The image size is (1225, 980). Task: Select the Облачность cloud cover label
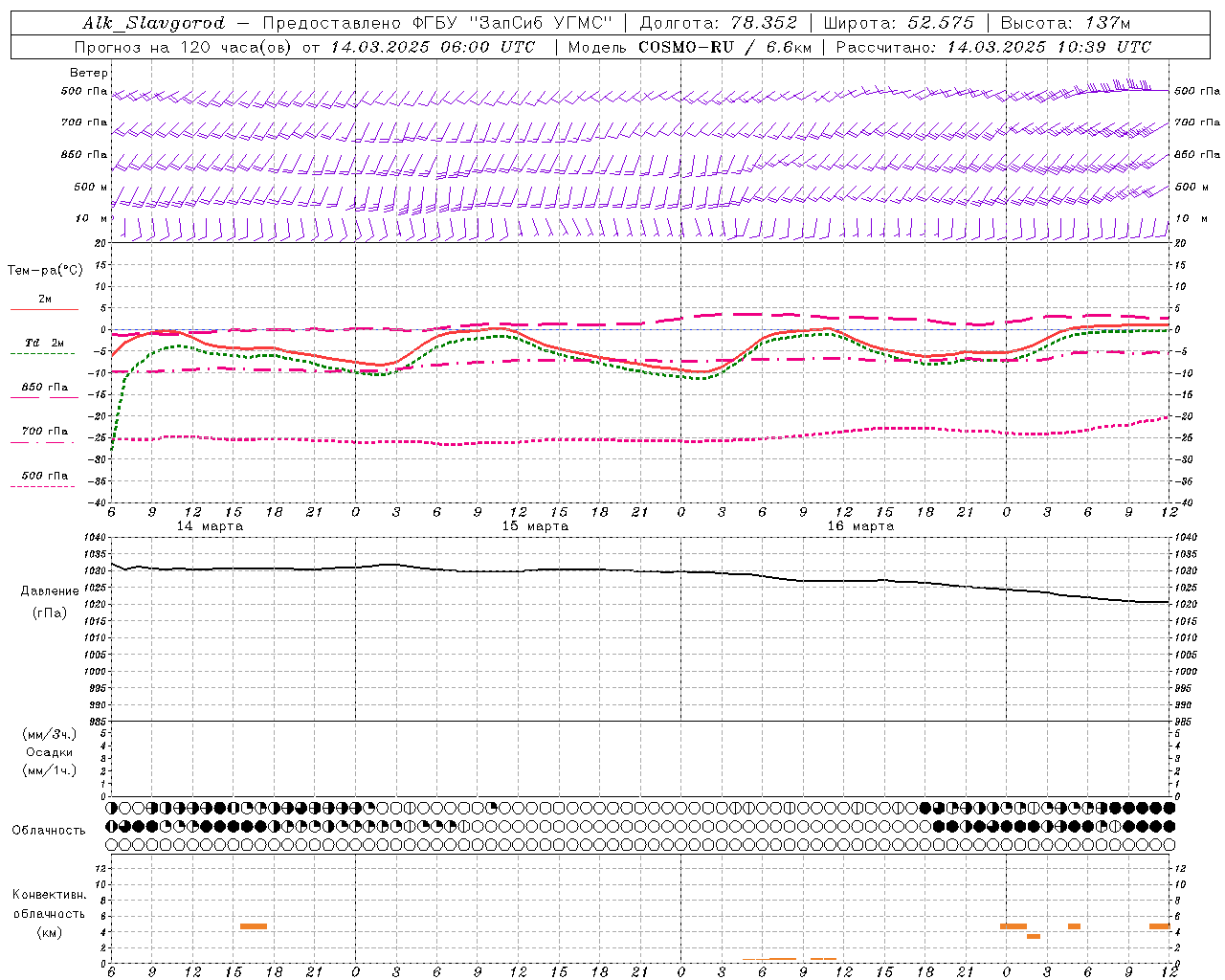click(x=49, y=831)
